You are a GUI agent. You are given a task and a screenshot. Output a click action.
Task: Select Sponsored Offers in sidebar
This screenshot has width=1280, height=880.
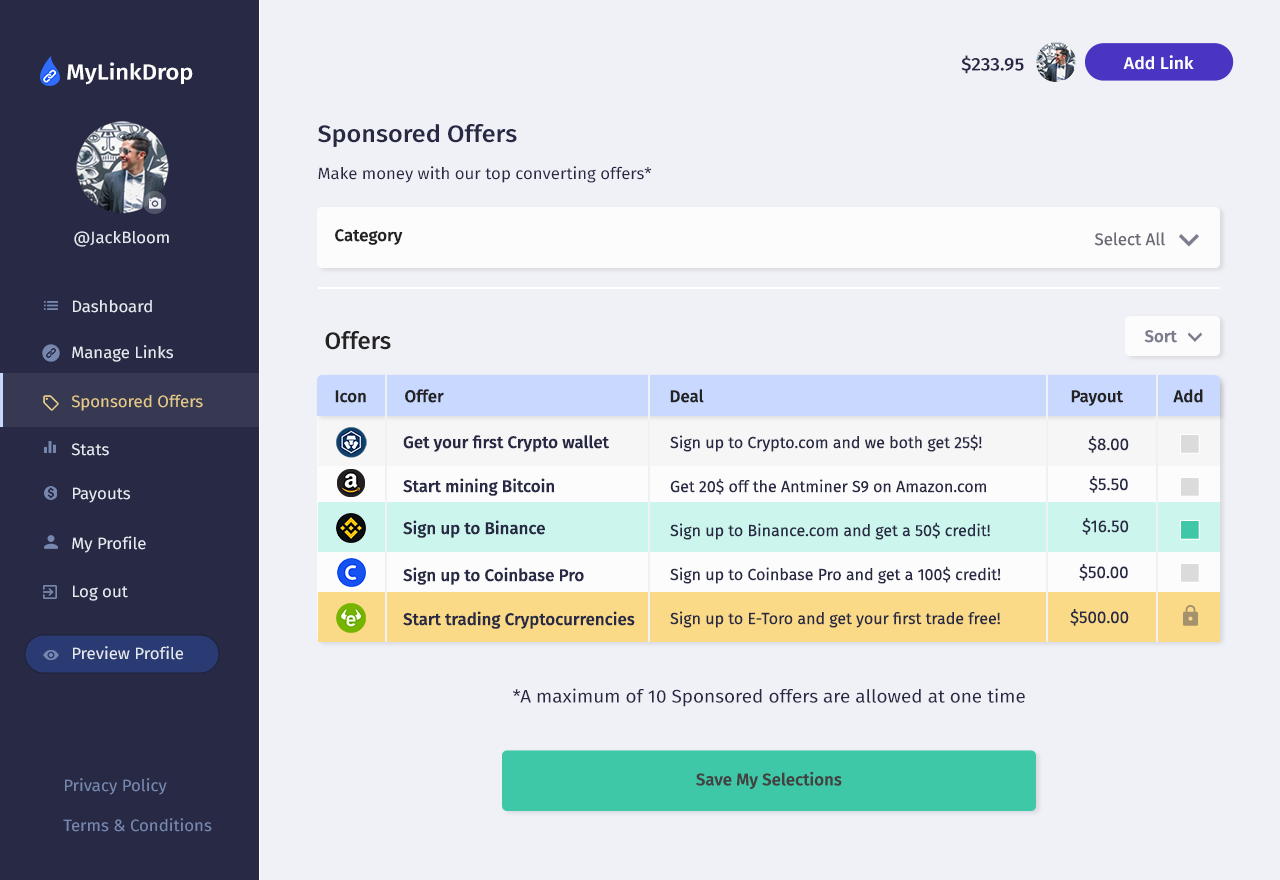click(130, 401)
